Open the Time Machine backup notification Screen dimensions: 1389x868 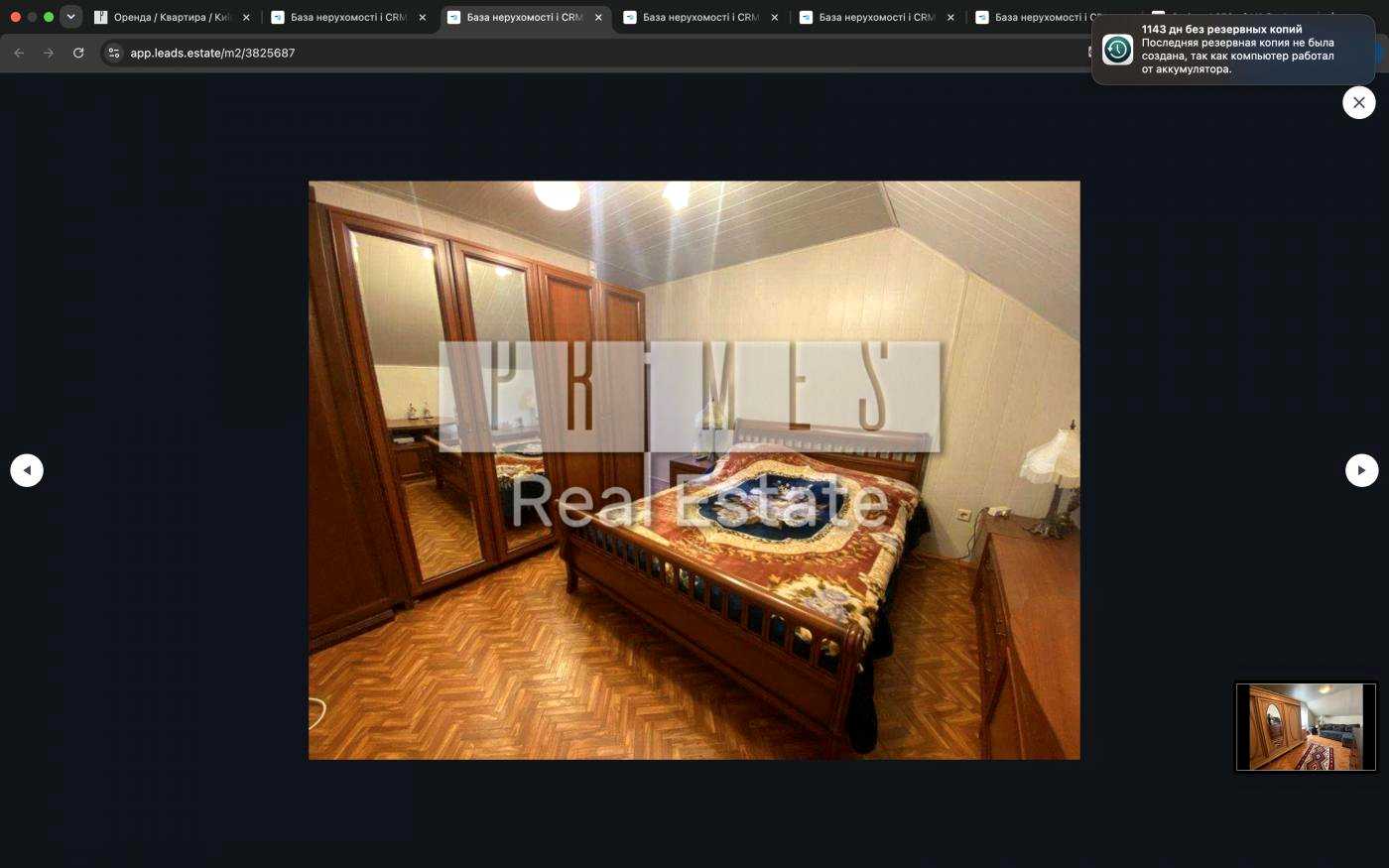pos(1233,50)
